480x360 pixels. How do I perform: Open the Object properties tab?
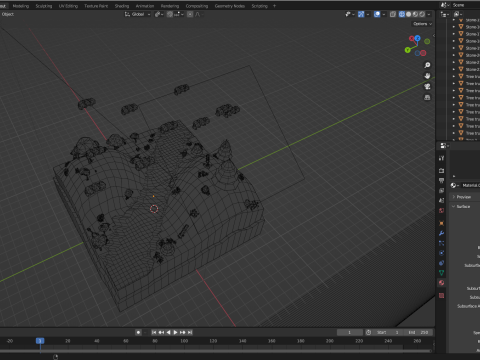click(x=441, y=223)
